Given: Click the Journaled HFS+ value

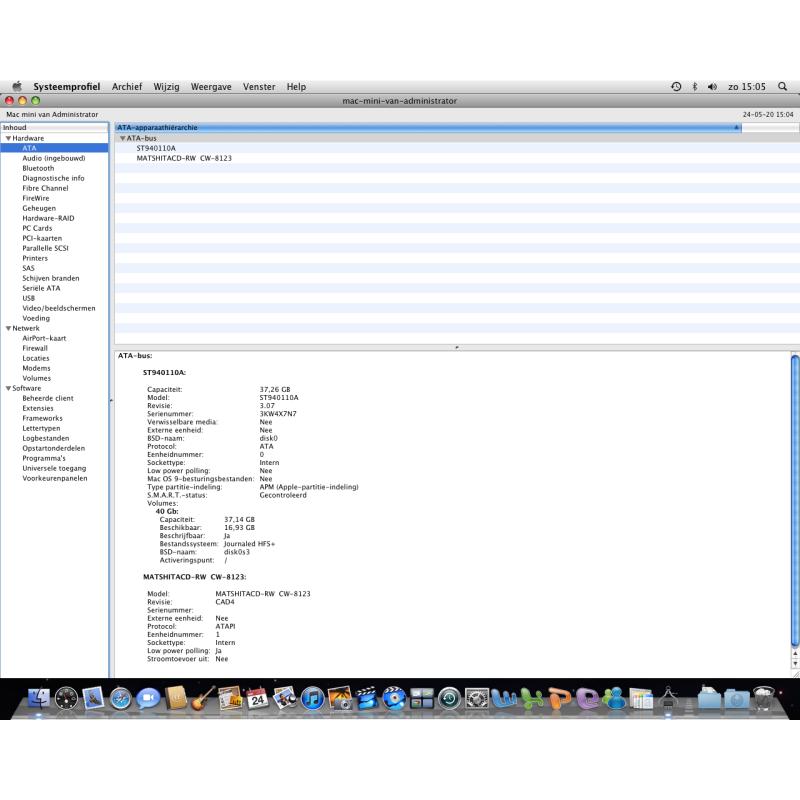Looking at the screenshot, I should (249, 544).
